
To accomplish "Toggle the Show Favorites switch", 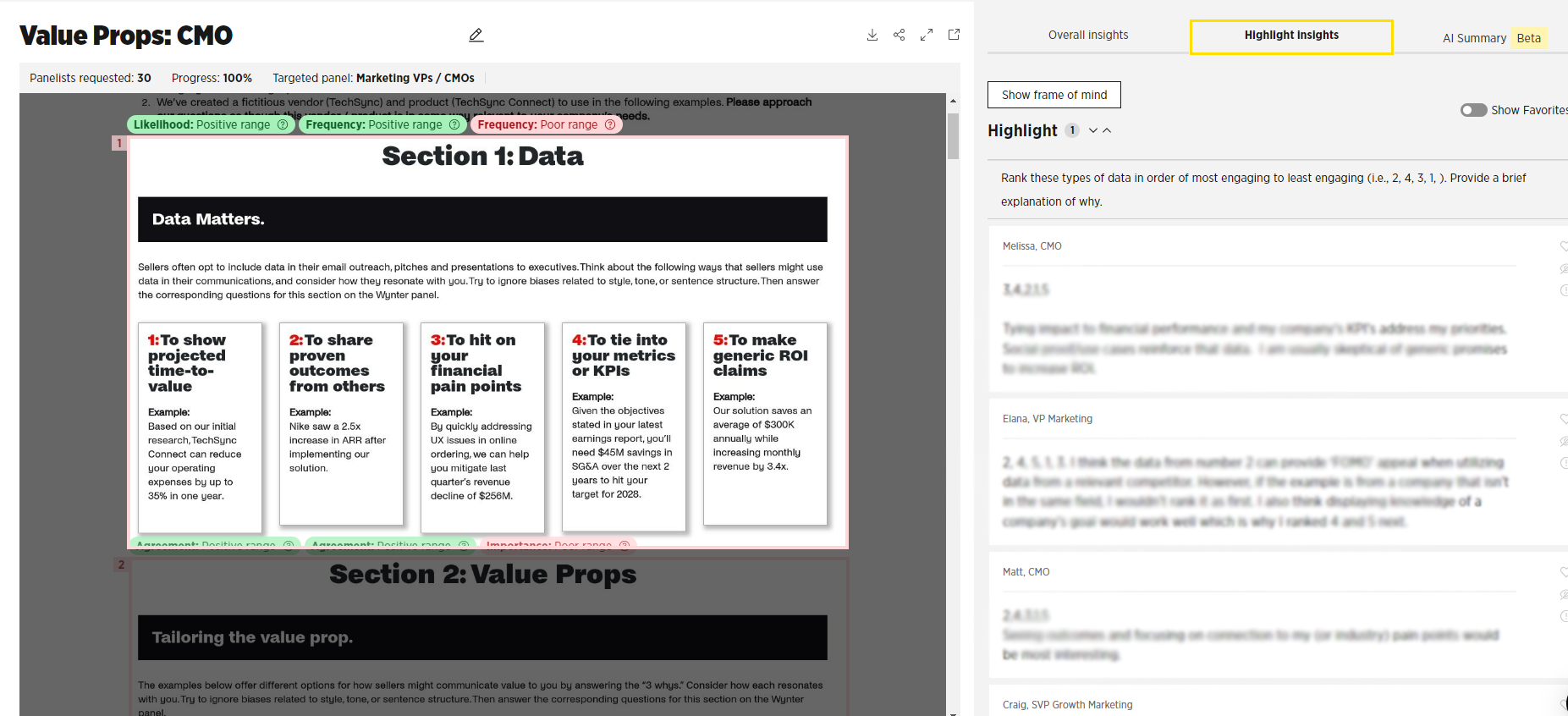I will 1473,110.
